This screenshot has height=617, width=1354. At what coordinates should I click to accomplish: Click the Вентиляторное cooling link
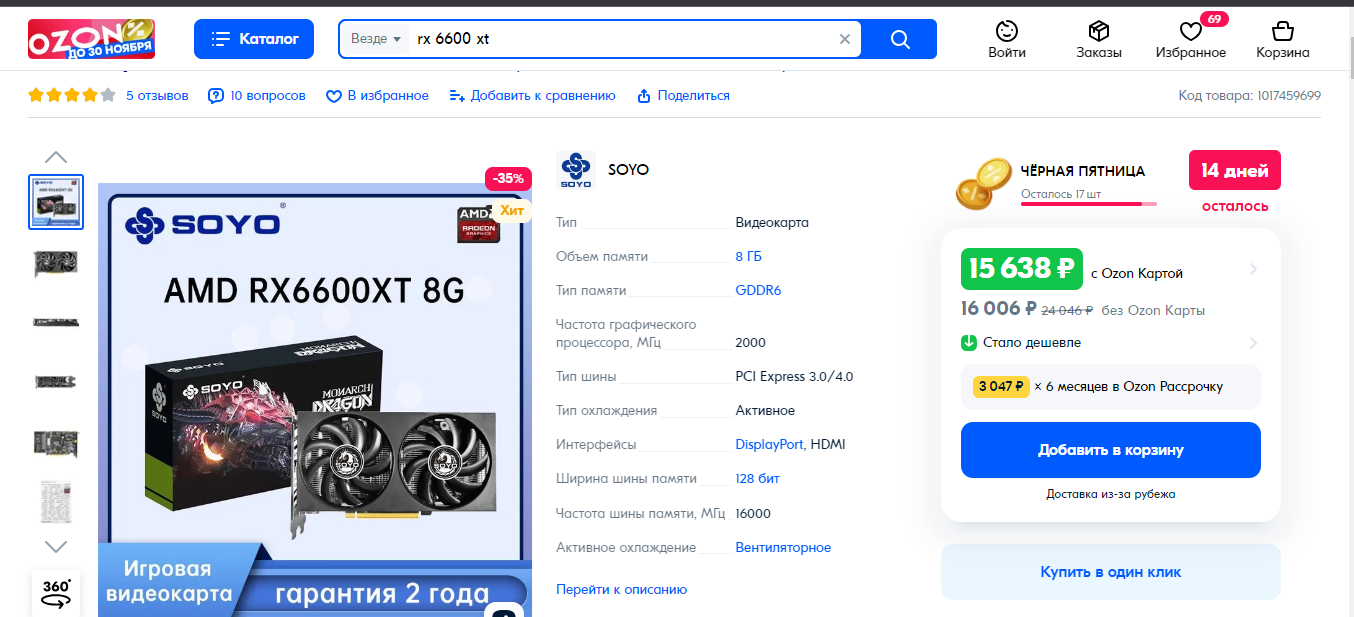tap(783, 548)
